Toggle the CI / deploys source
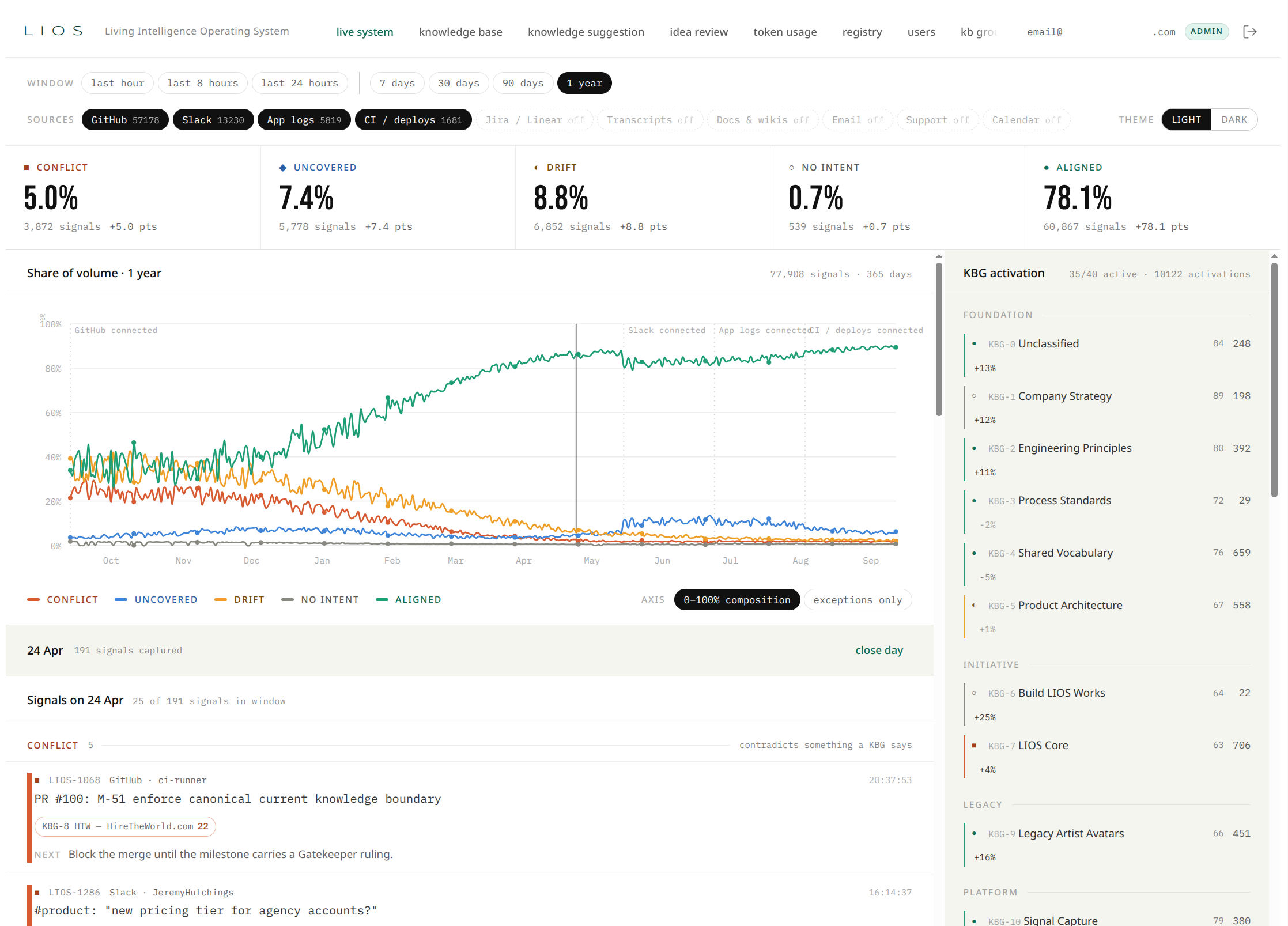Image resolution: width=1288 pixels, height=926 pixels. 413,120
